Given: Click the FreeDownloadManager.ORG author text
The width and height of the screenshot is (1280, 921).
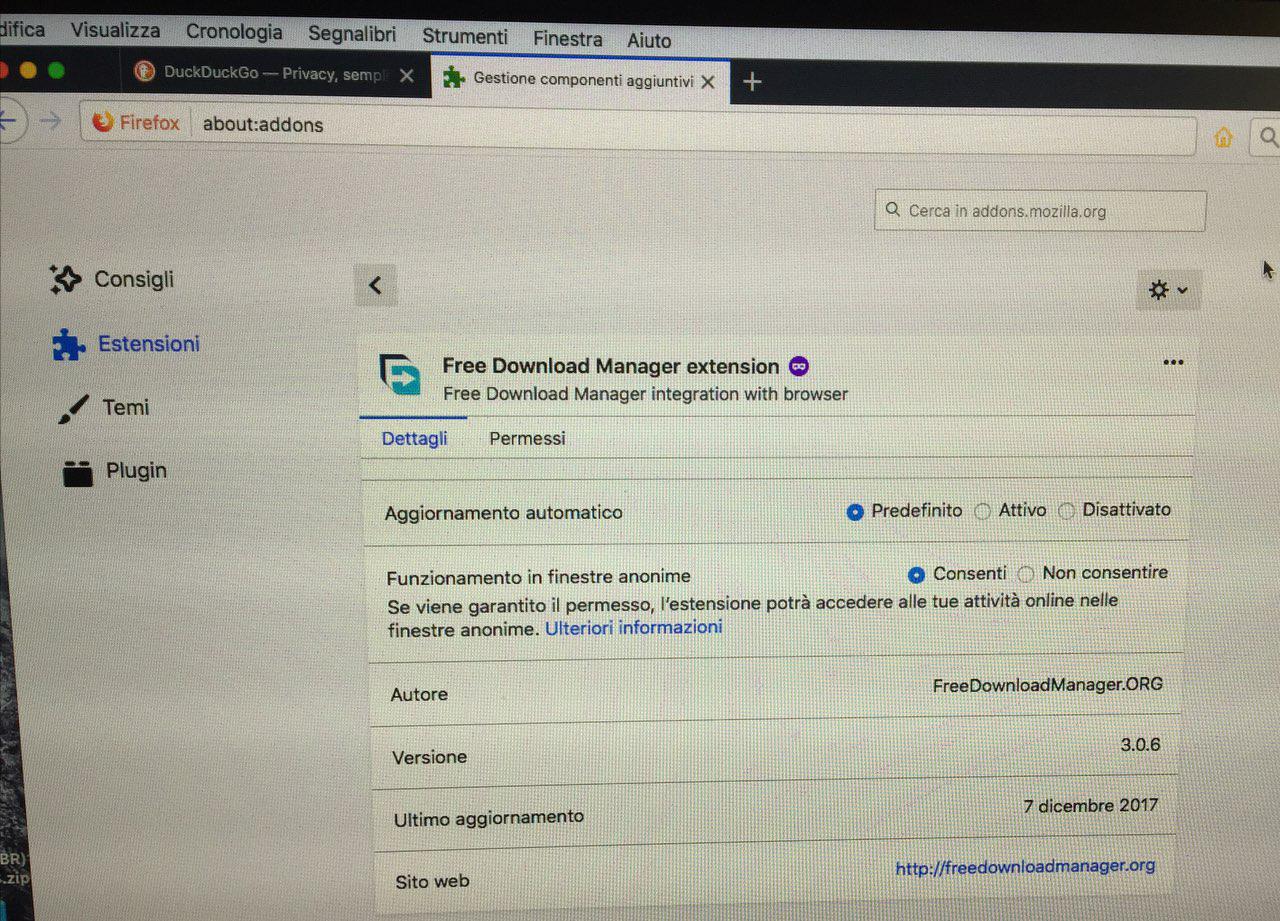Looking at the screenshot, I should tap(1047, 685).
